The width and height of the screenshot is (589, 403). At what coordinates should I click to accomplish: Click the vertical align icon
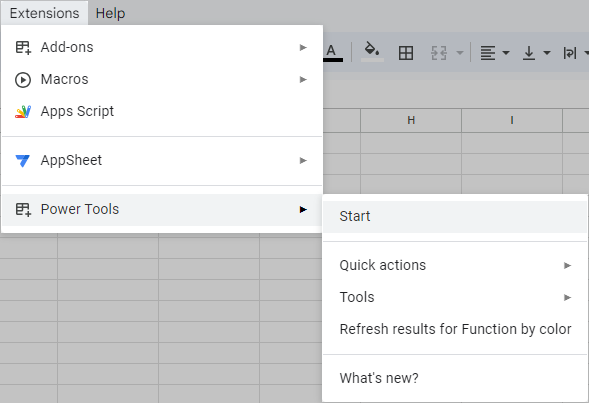(529, 53)
